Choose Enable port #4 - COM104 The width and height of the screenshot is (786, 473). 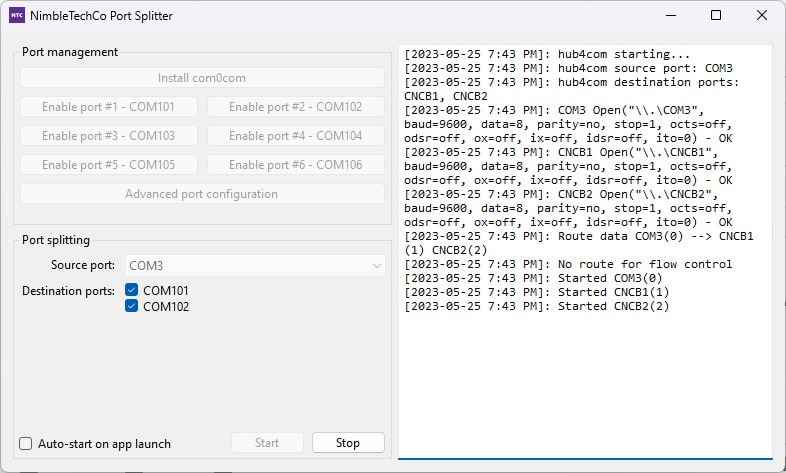(x=295, y=136)
